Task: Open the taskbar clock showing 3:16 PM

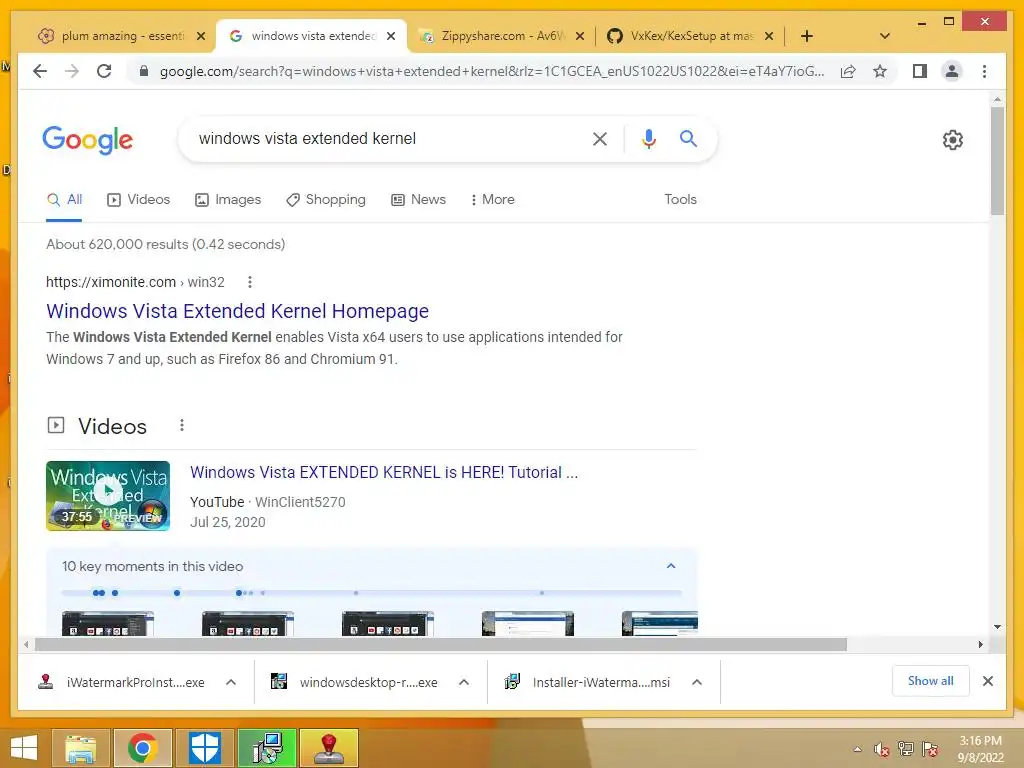Action: pos(980,749)
